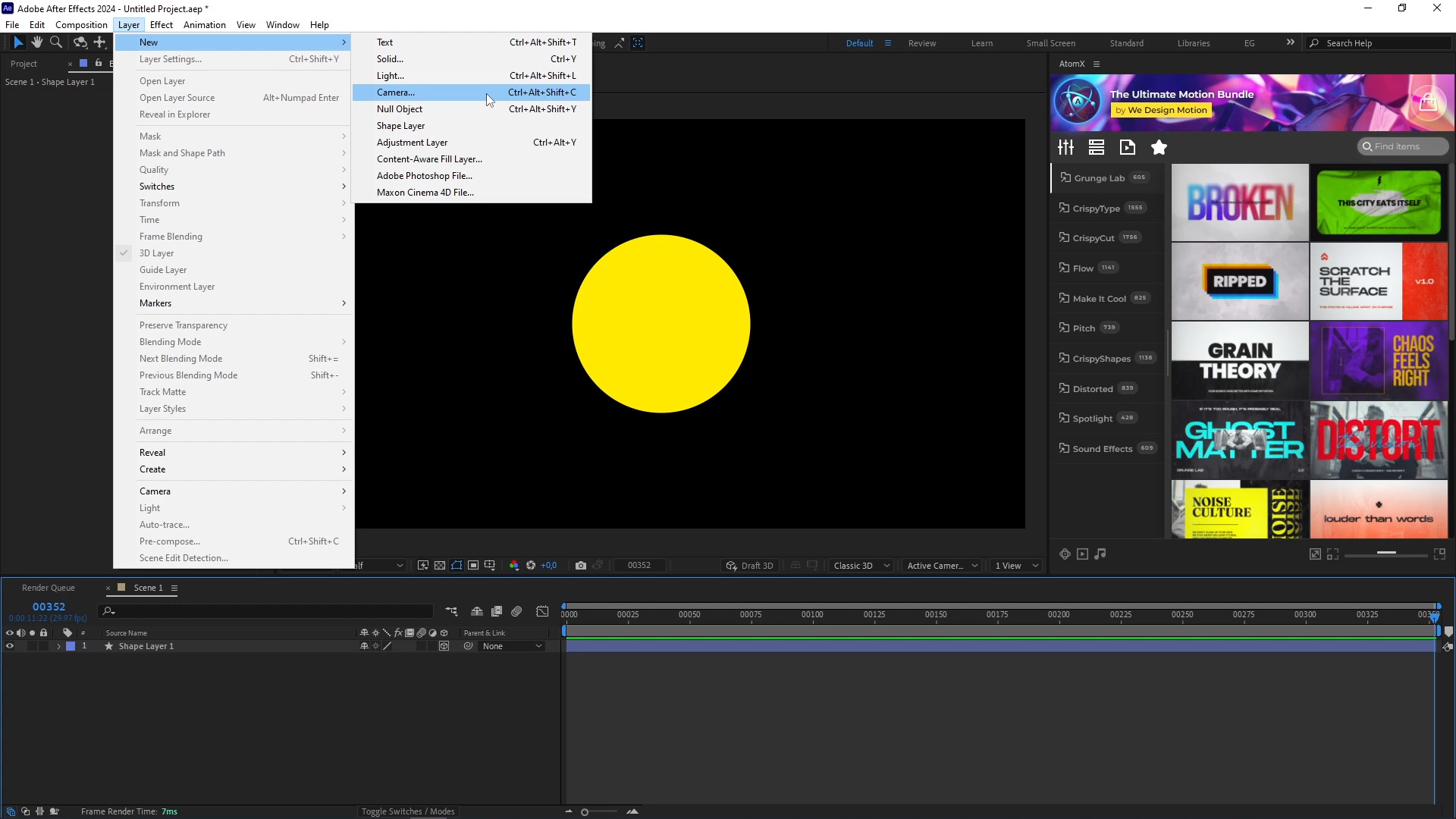Click the AtomX favorites star icon
Viewport: 1456px width, 819px height.
pyautogui.click(x=1159, y=147)
